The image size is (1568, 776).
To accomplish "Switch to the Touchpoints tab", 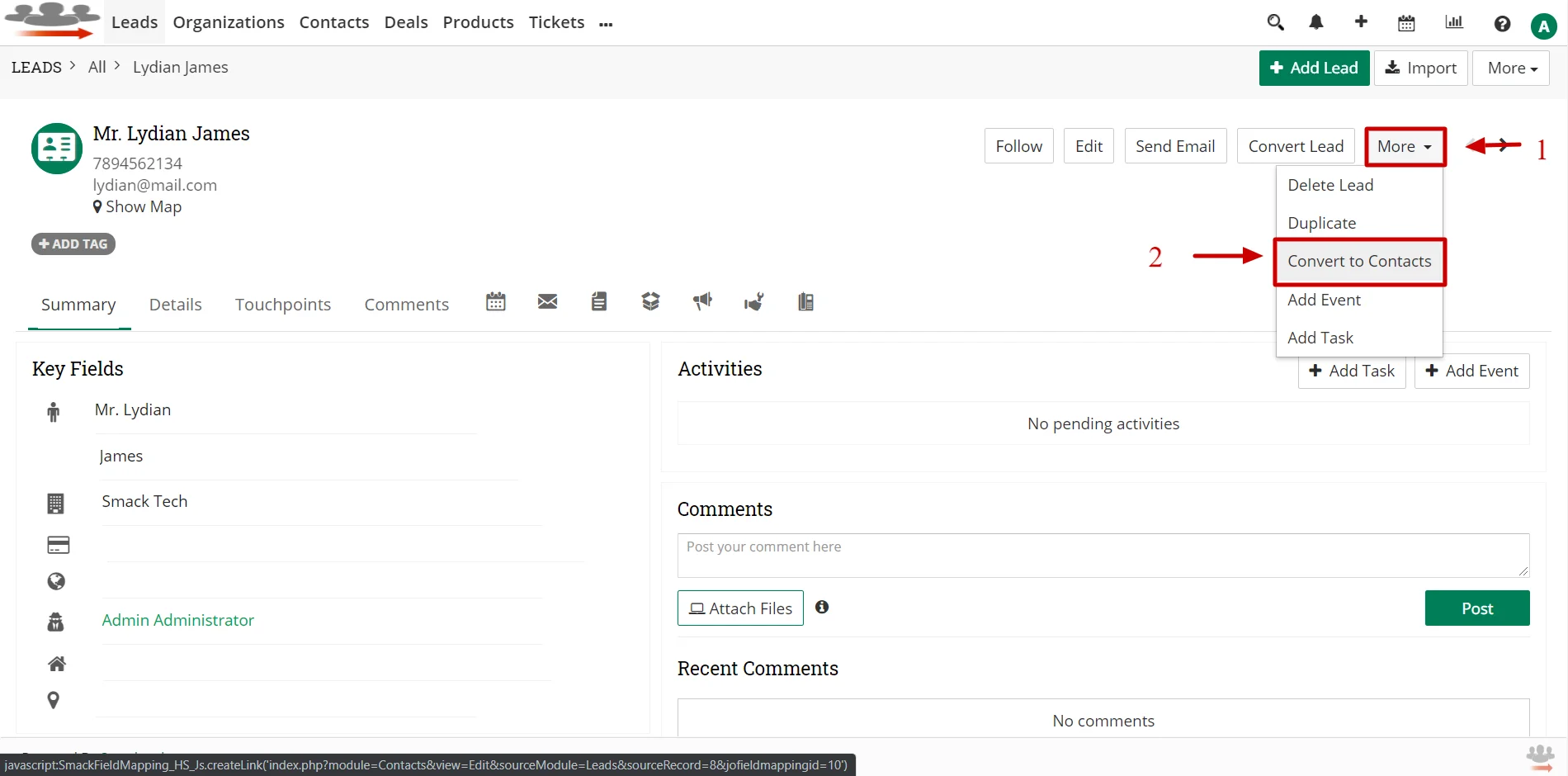I will point(283,304).
